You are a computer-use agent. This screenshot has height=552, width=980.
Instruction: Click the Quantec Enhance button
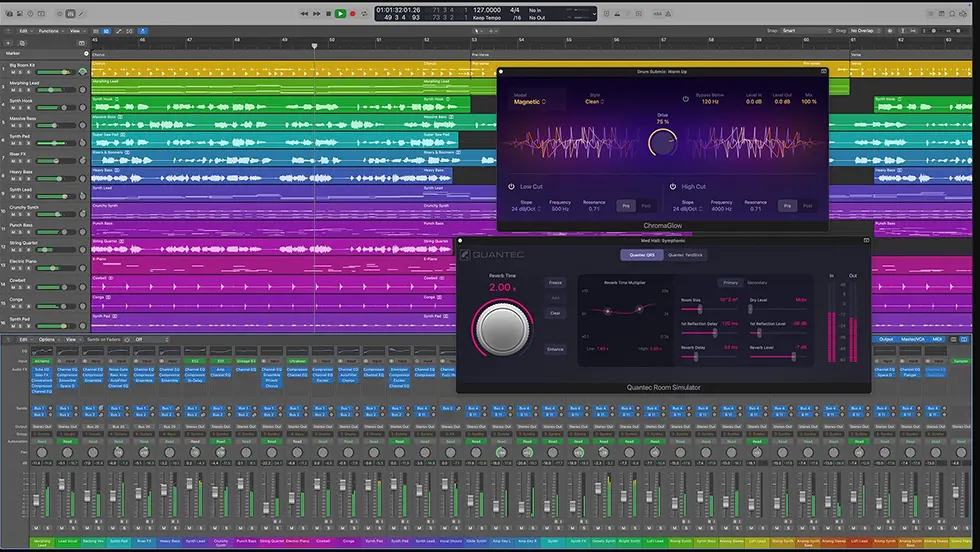pyautogui.click(x=555, y=349)
